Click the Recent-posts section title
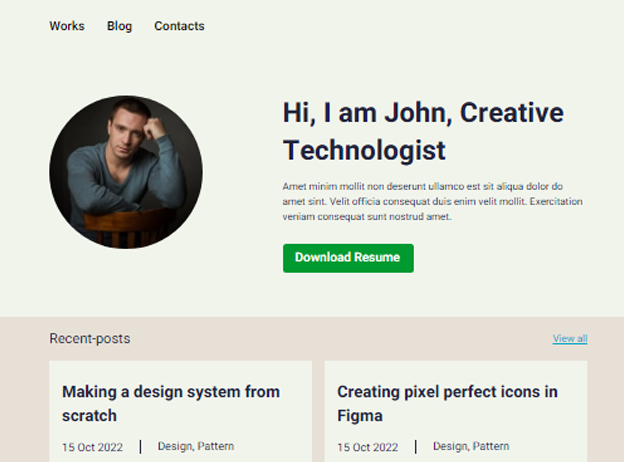This screenshot has height=462, width=624. click(90, 339)
